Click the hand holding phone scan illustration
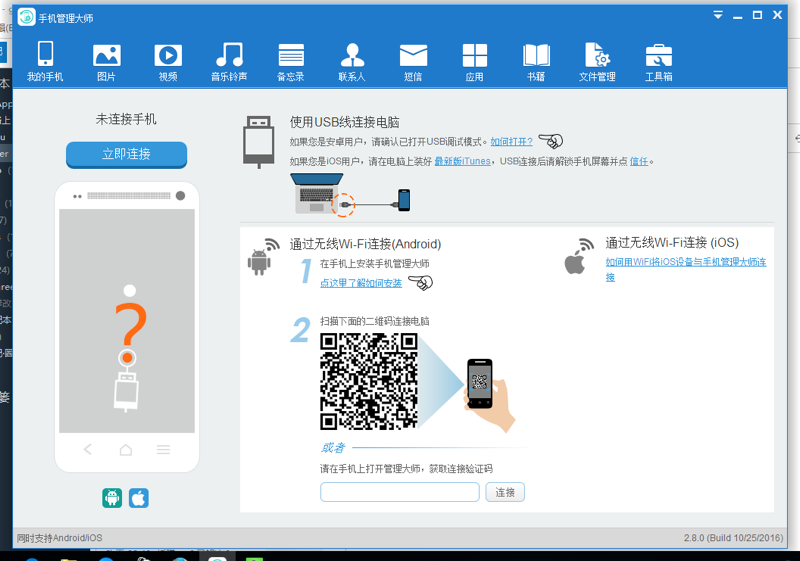 pyautogui.click(x=489, y=395)
